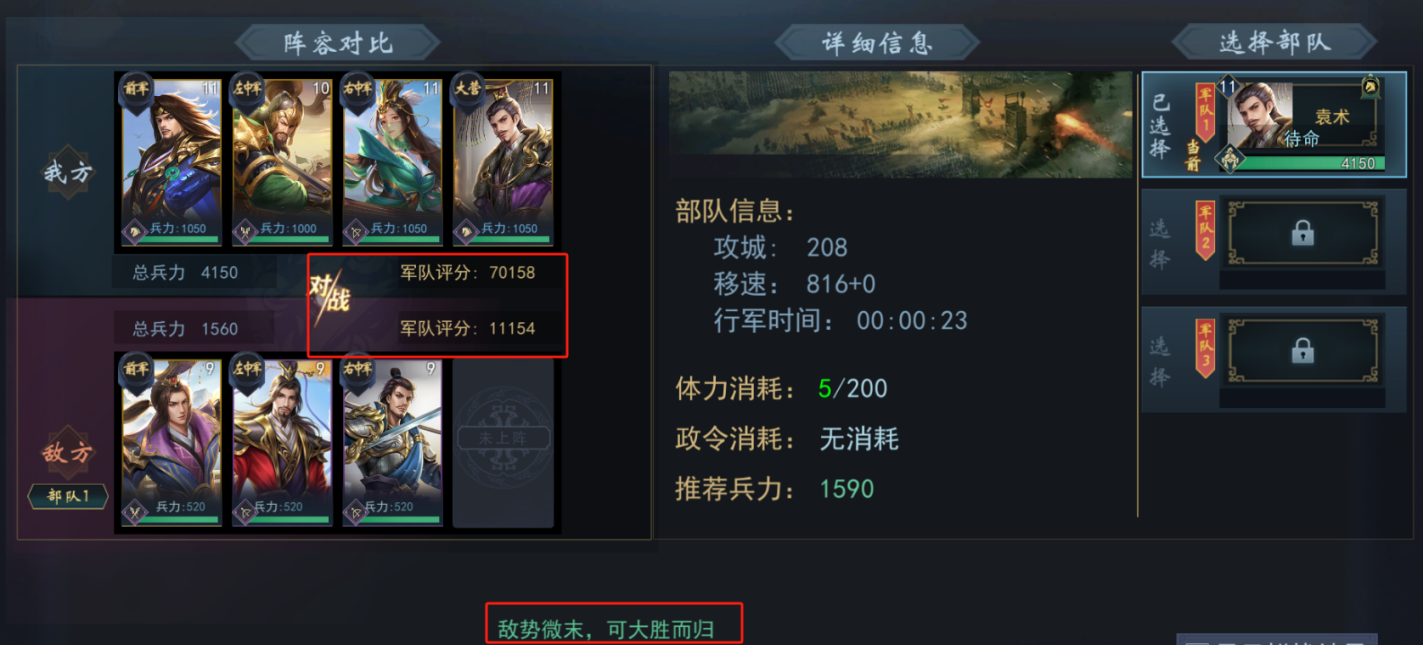The height and width of the screenshot is (645, 1423).
Task: Click the battlefield preview image
Action: pyautogui.click(x=900, y=125)
